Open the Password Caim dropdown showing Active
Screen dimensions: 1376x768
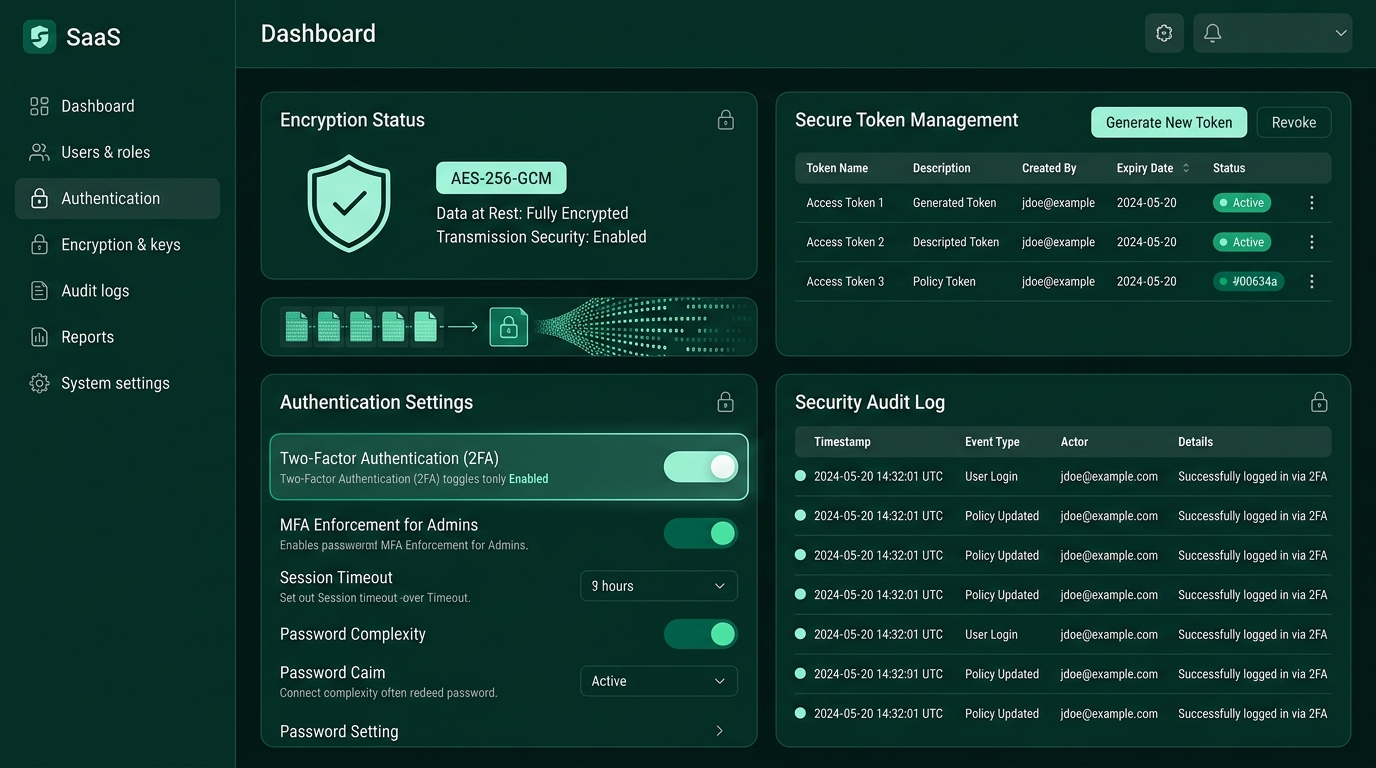tap(658, 681)
